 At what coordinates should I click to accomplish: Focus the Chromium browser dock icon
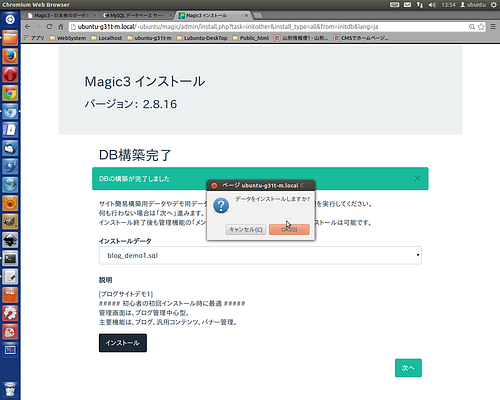pyautogui.click(x=10, y=111)
